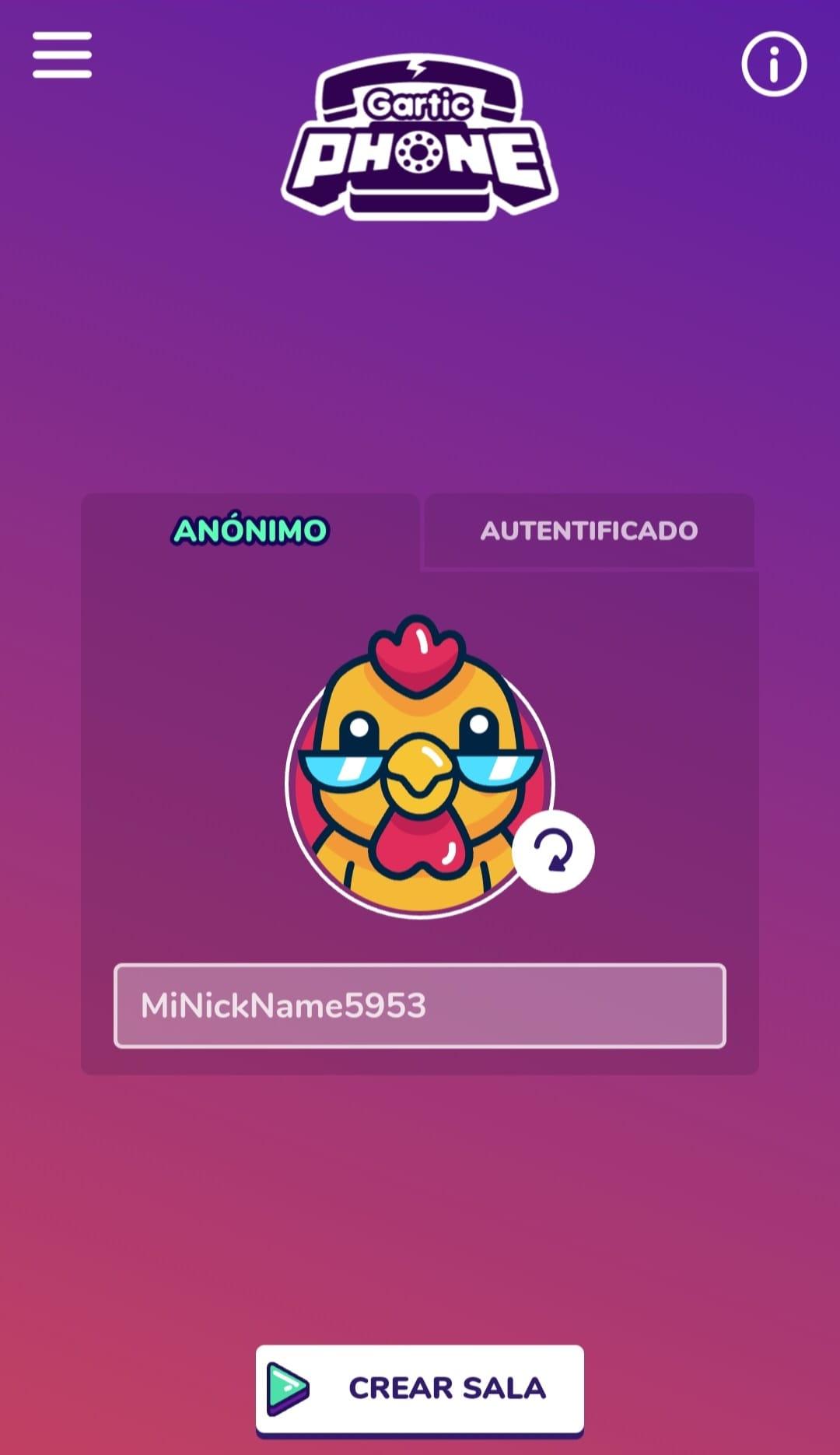Image resolution: width=840 pixels, height=1455 pixels.
Task: Click the rotary dial in Phone logo
Action: point(420,153)
